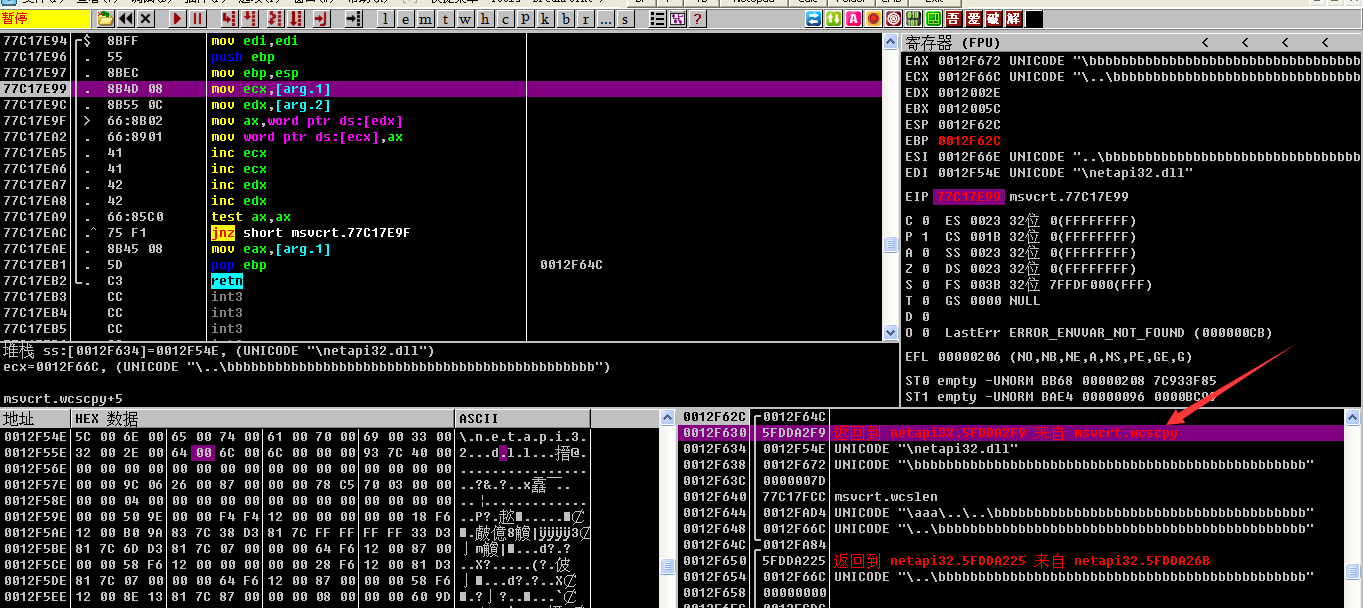1363x608 pixels.
Task: Click the Open file folder icon
Action: click(x=105, y=19)
